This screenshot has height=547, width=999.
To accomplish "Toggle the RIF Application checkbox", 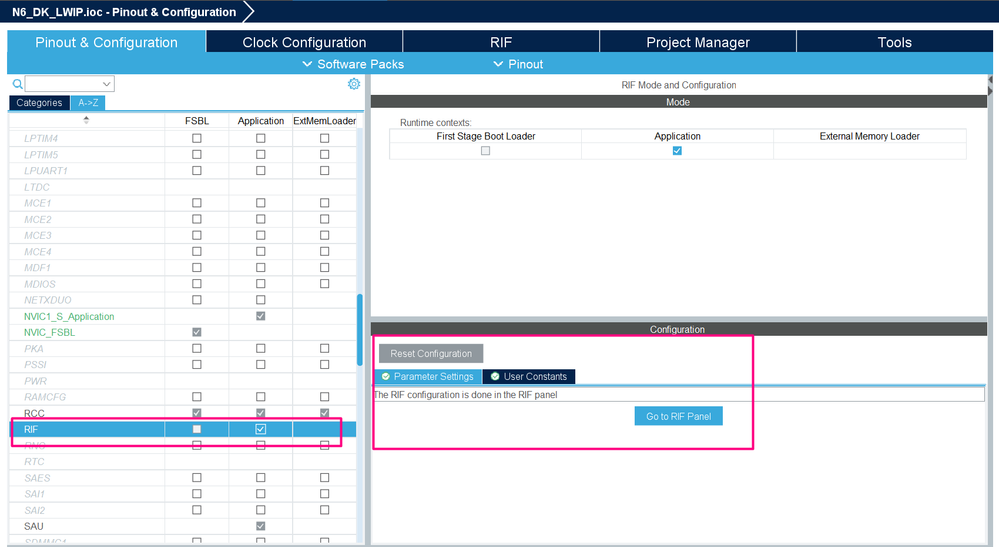I will click(261, 429).
